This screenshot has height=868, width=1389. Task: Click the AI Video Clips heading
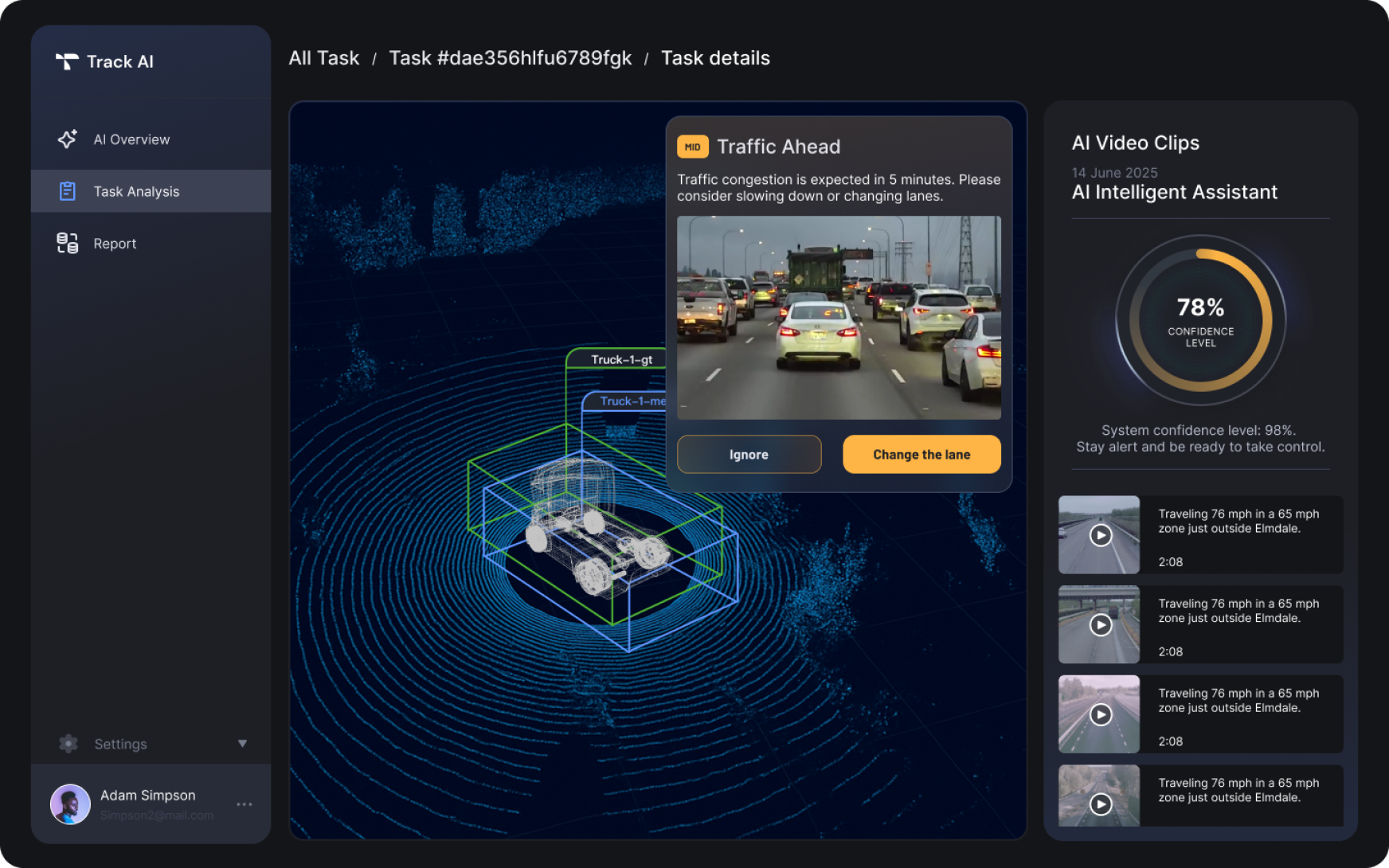[1135, 143]
